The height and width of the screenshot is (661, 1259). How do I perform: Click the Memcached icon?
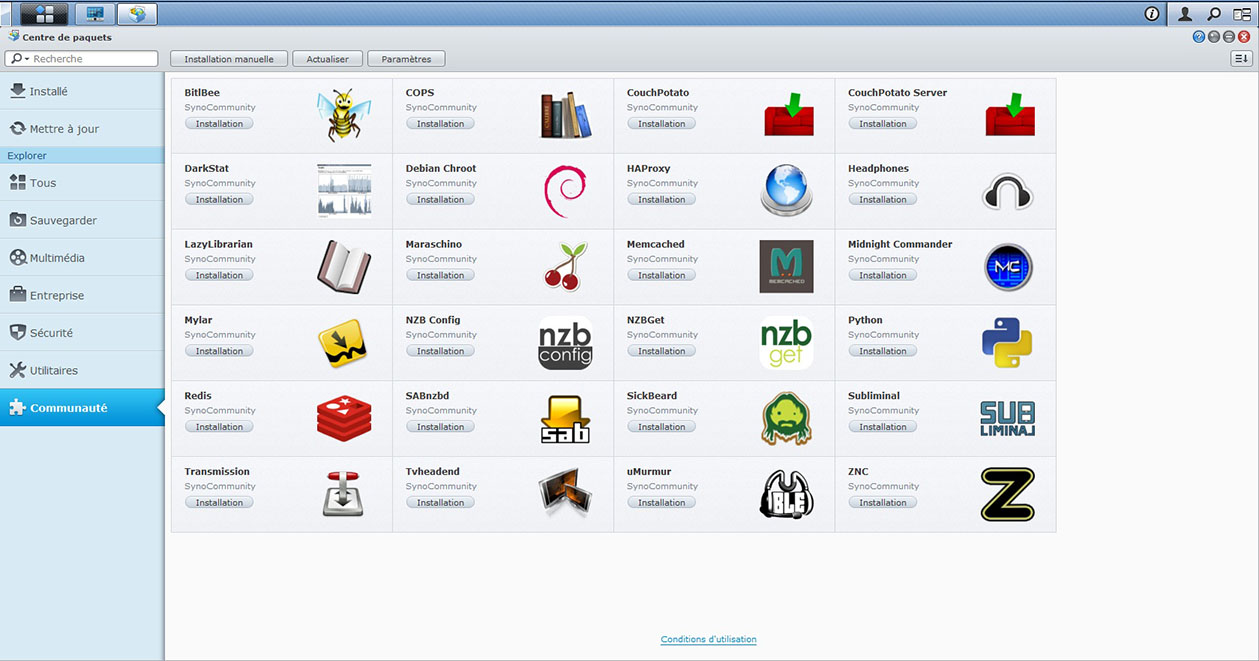[786, 266]
